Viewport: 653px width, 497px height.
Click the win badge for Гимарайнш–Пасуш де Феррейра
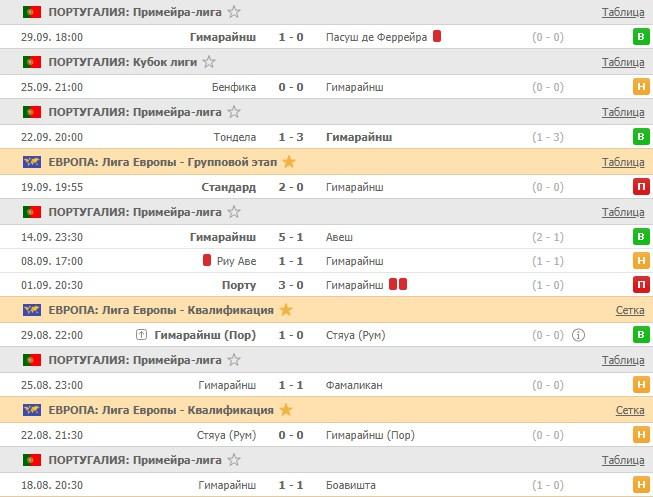coord(640,37)
